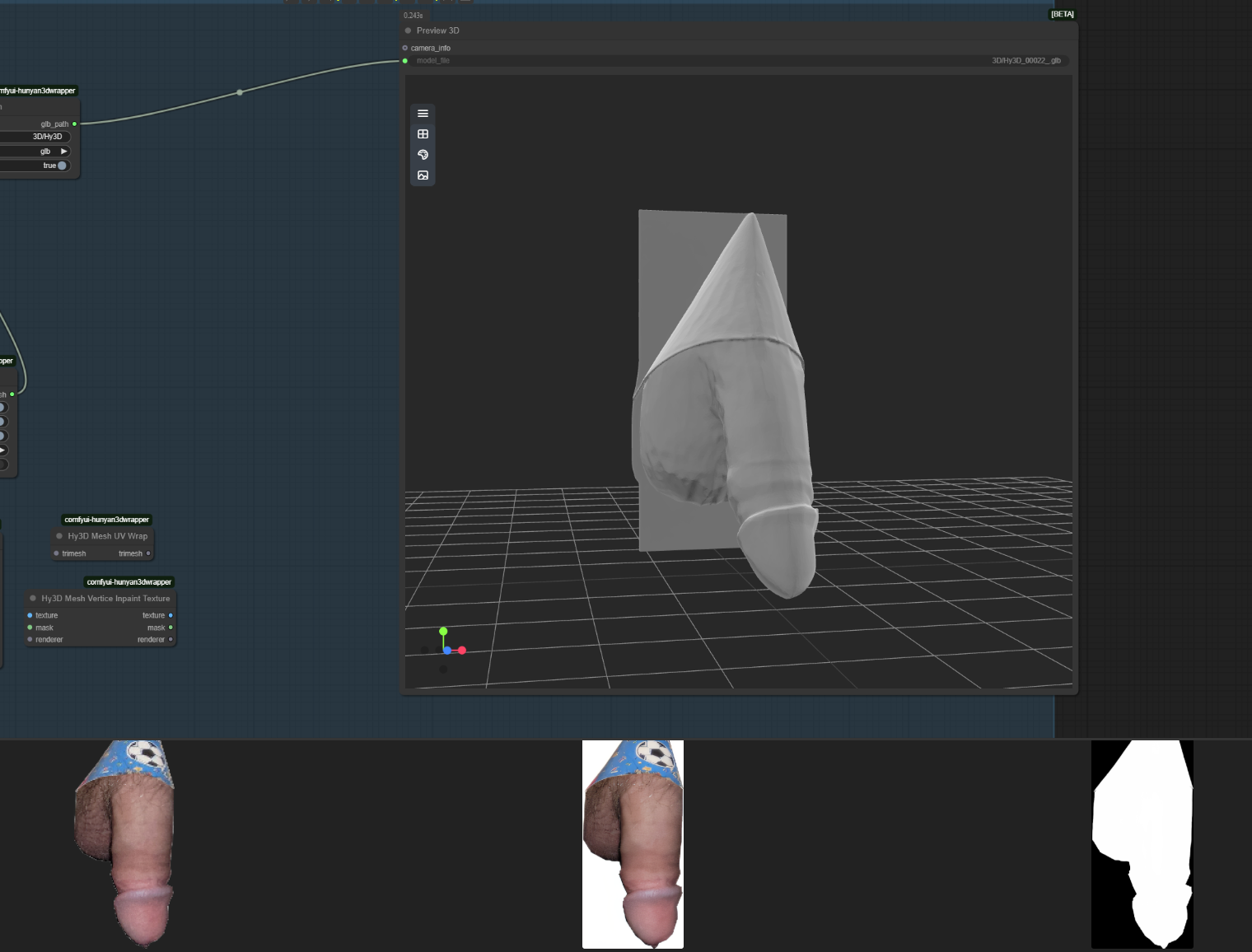Open the Preview 3D hamburger menu
Viewport: 1252px width, 952px height.
423,114
